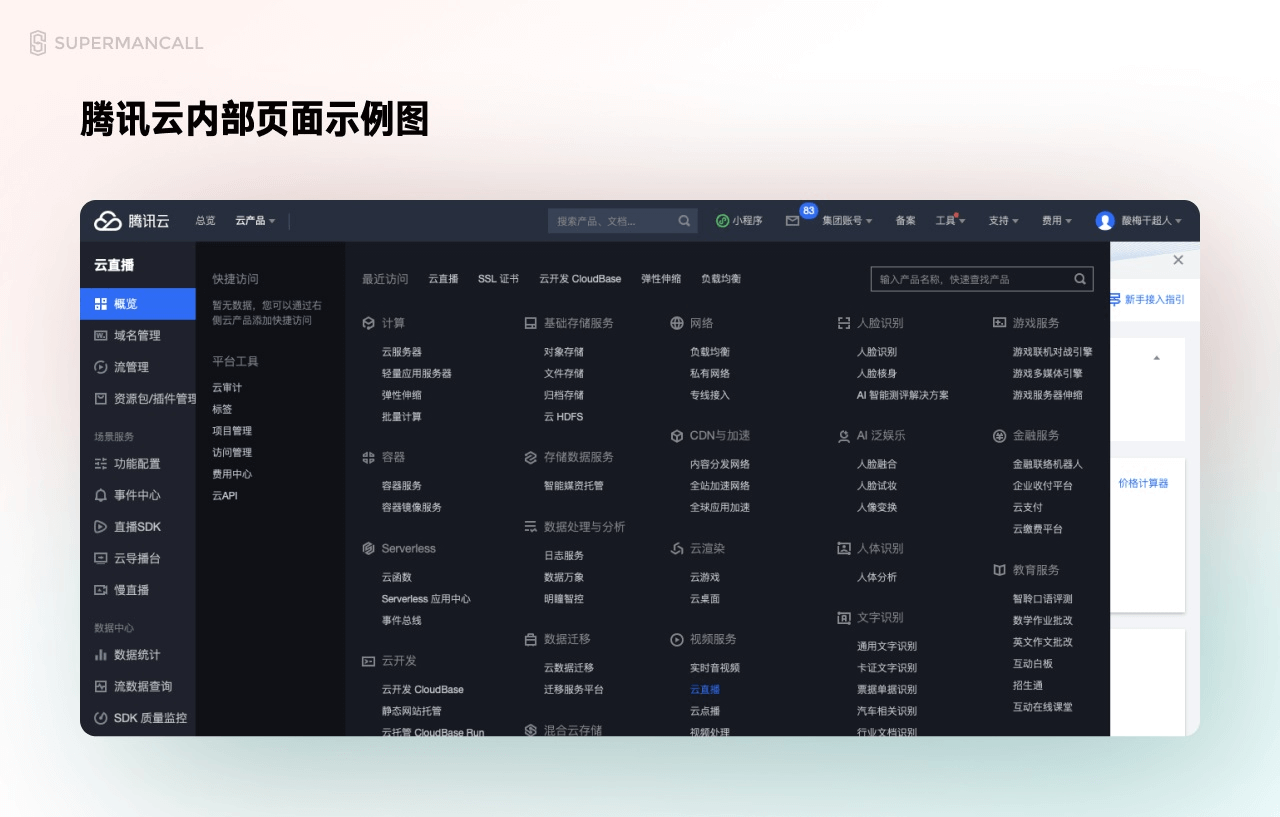The width and height of the screenshot is (1280, 817).
Task: Collapse the panel with the up arrow
Action: (x=1157, y=358)
